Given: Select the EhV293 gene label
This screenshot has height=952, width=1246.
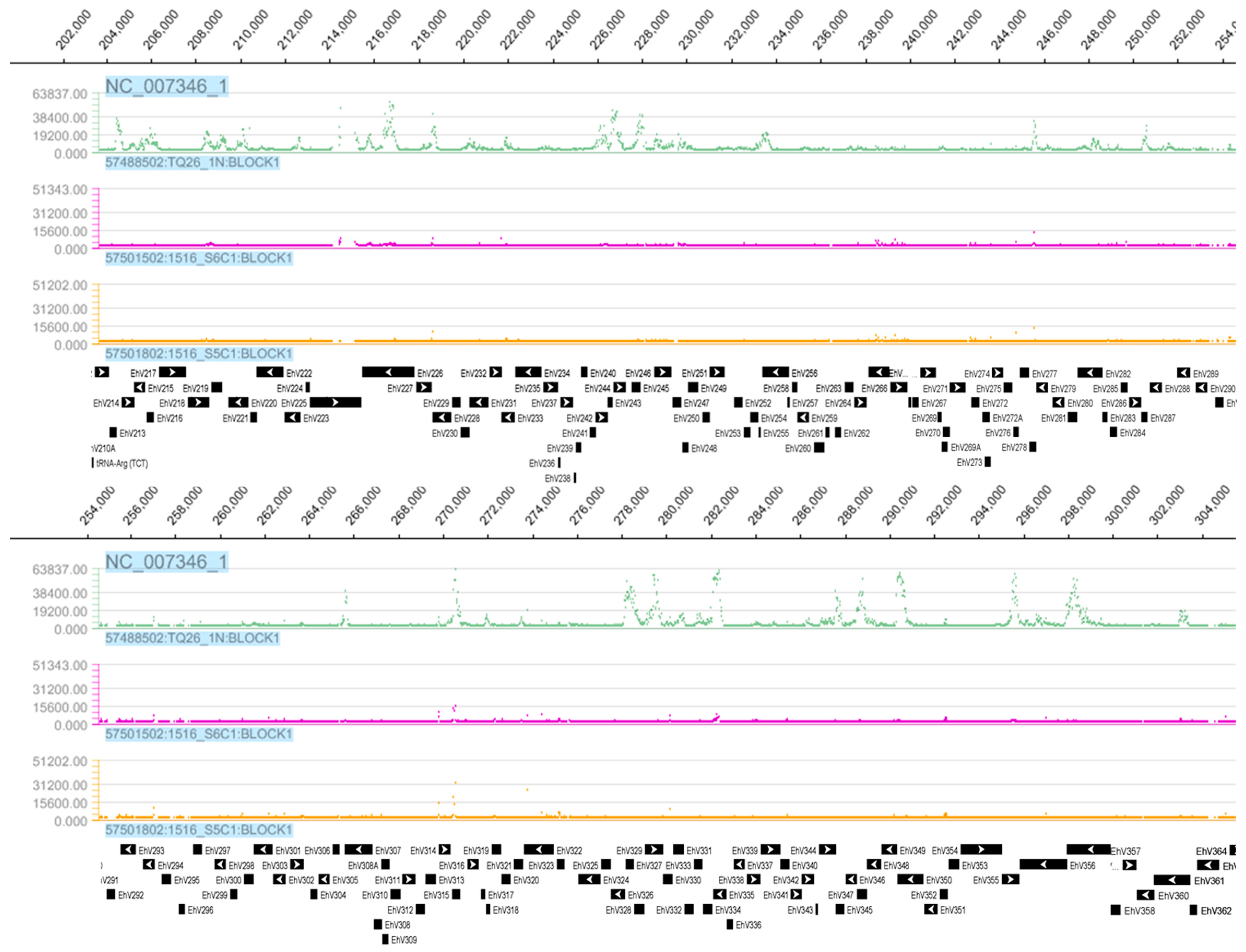Looking at the screenshot, I should pos(151,850).
